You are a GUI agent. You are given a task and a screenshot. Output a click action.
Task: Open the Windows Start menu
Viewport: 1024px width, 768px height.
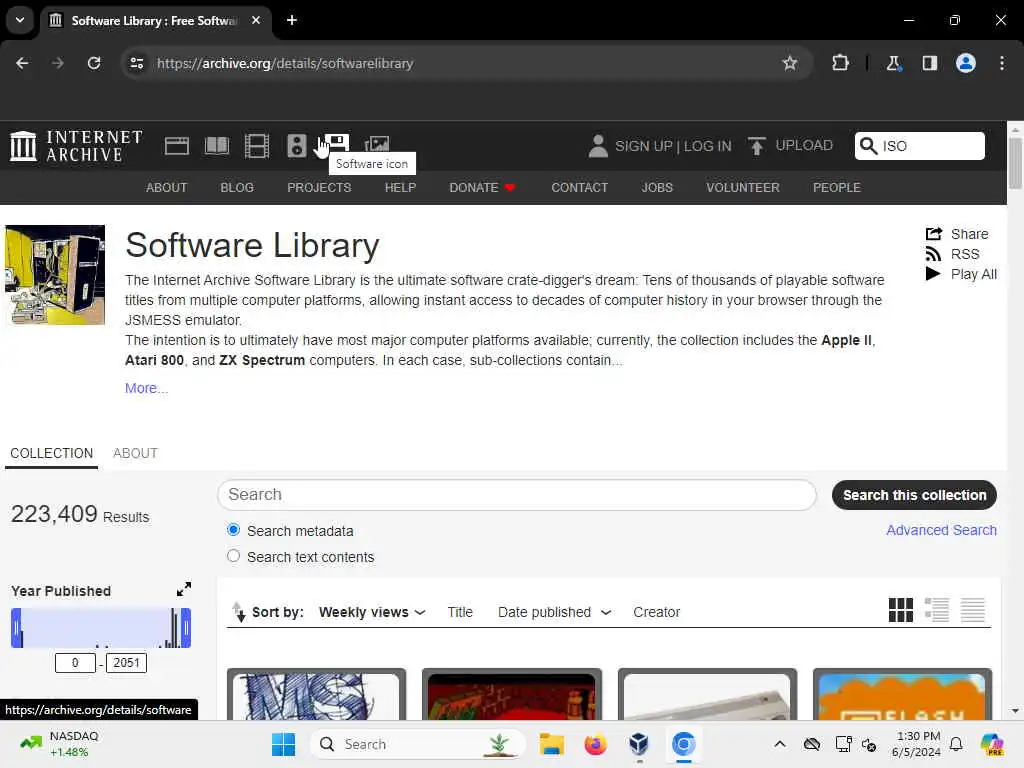point(283,744)
